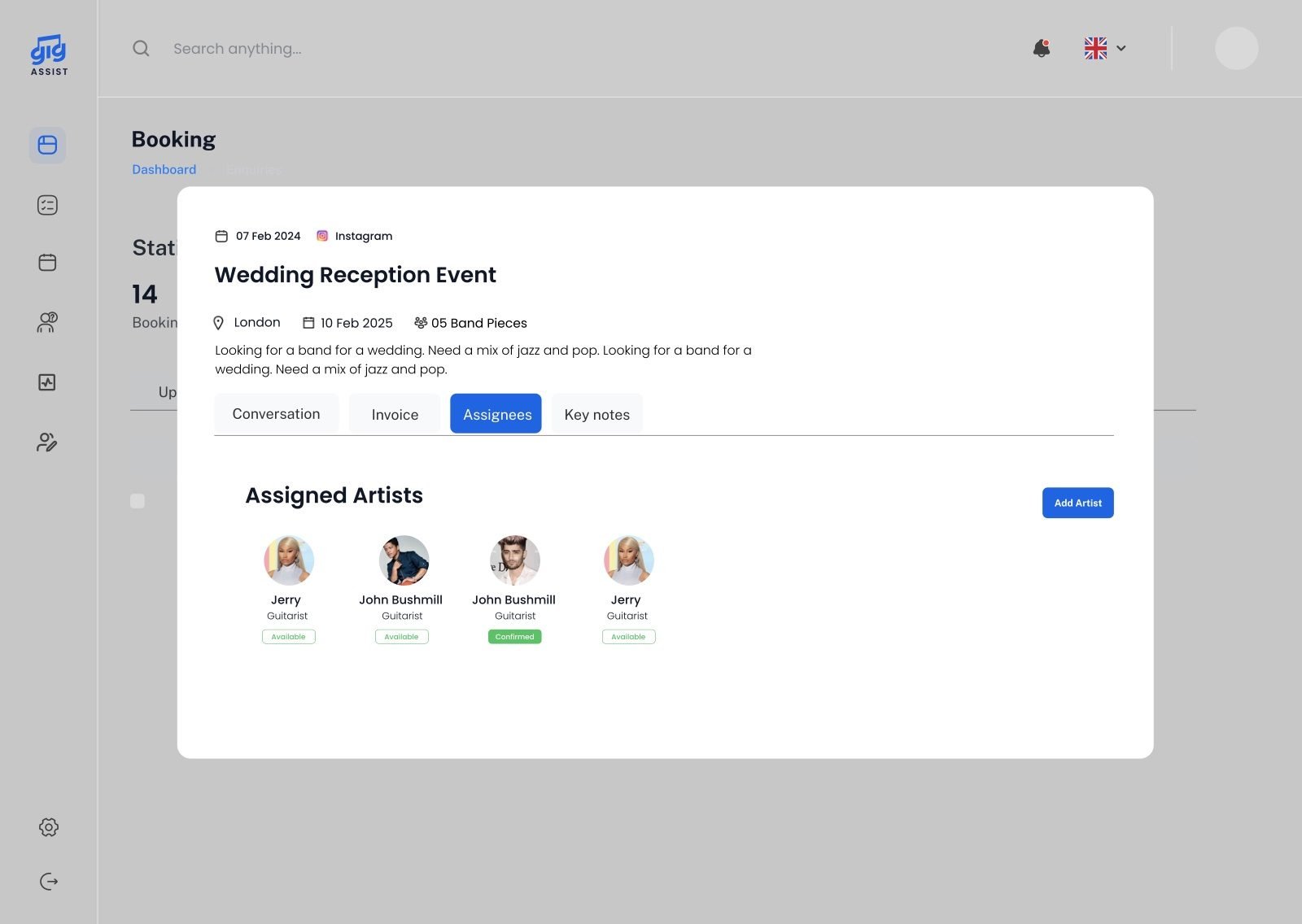
Task: Click the Gig Assist logo
Action: pos(49,55)
